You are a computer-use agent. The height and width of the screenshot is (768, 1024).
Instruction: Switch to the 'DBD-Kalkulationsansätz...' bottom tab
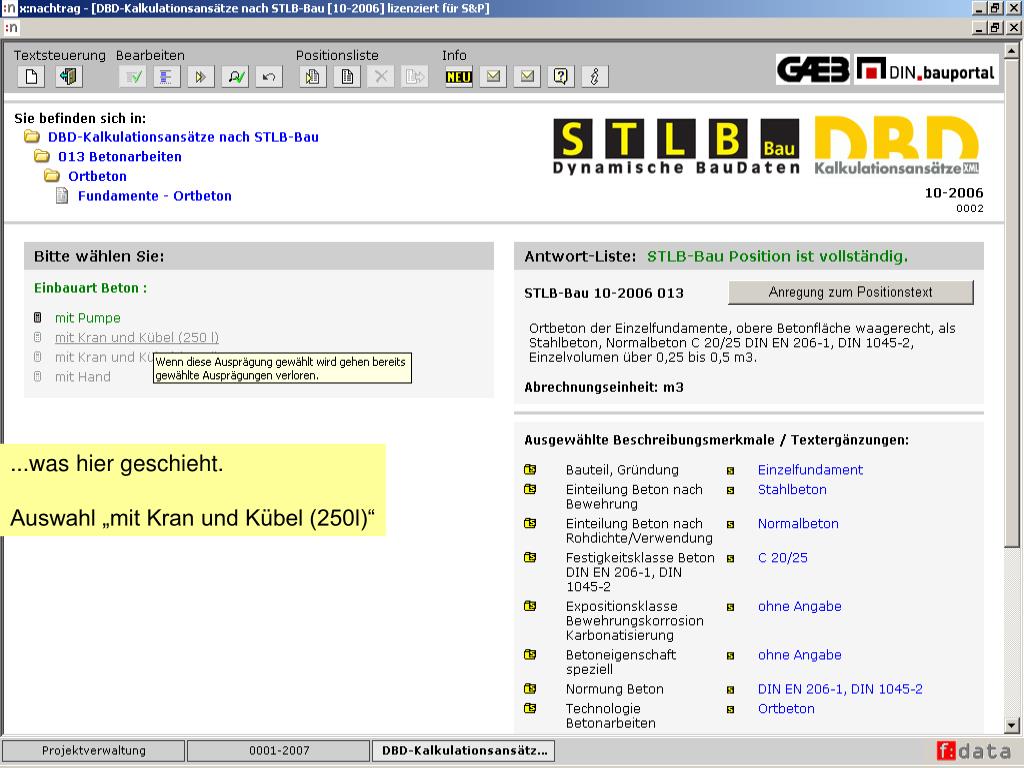tap(464, 751)
